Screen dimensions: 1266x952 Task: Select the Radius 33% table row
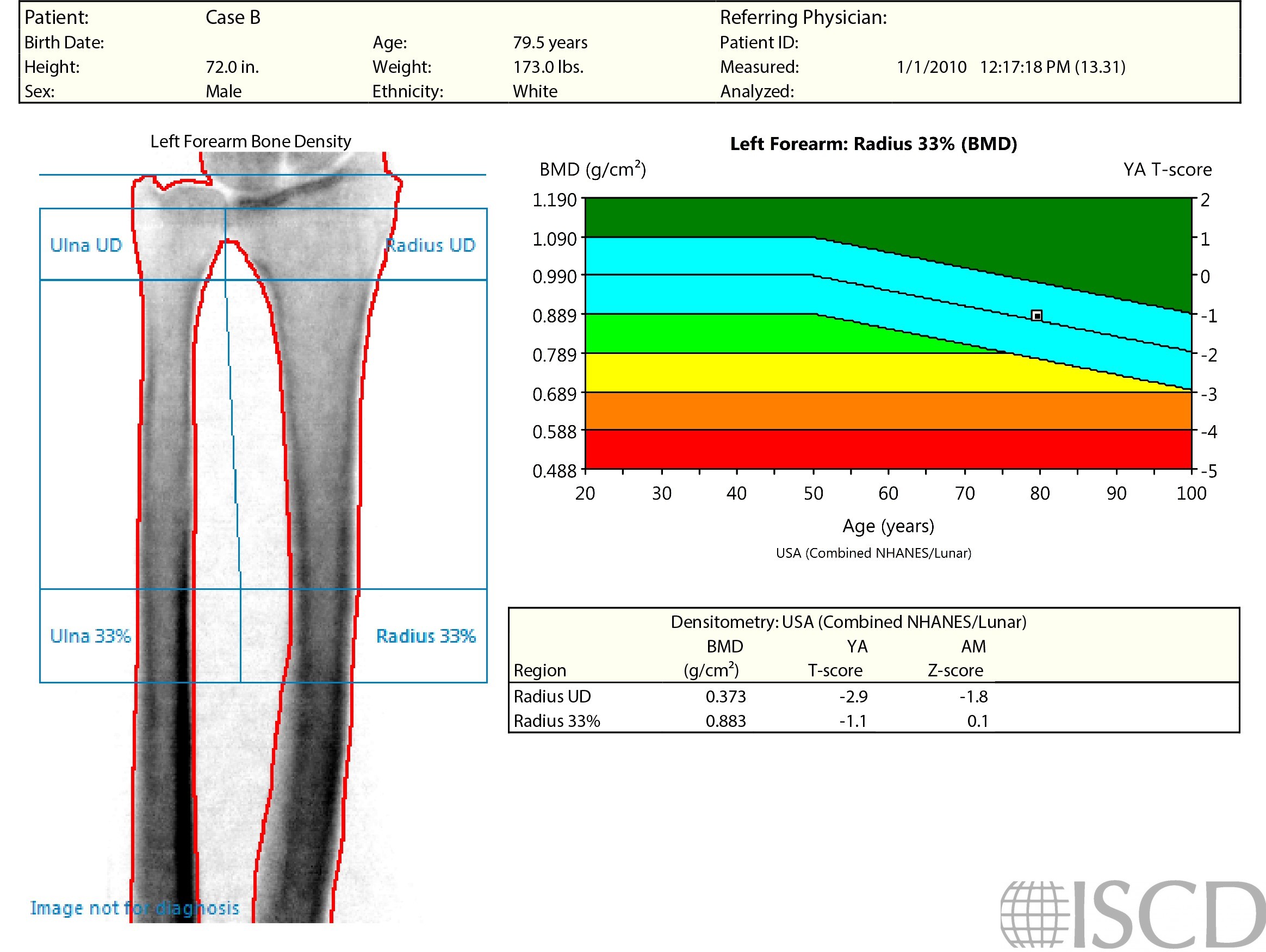click(557, 721)
